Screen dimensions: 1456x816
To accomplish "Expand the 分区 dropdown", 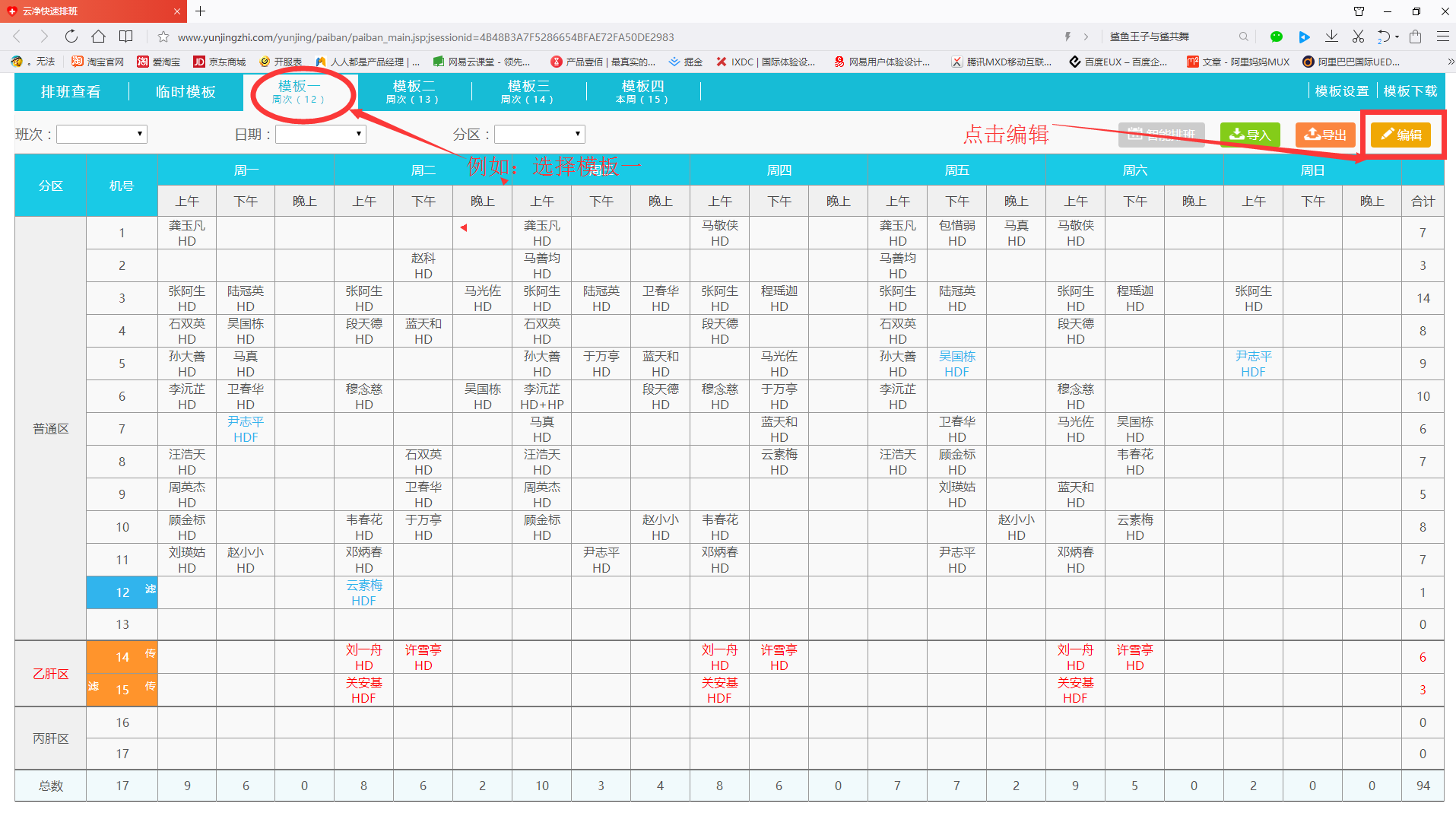I will (x=540, y=135).
